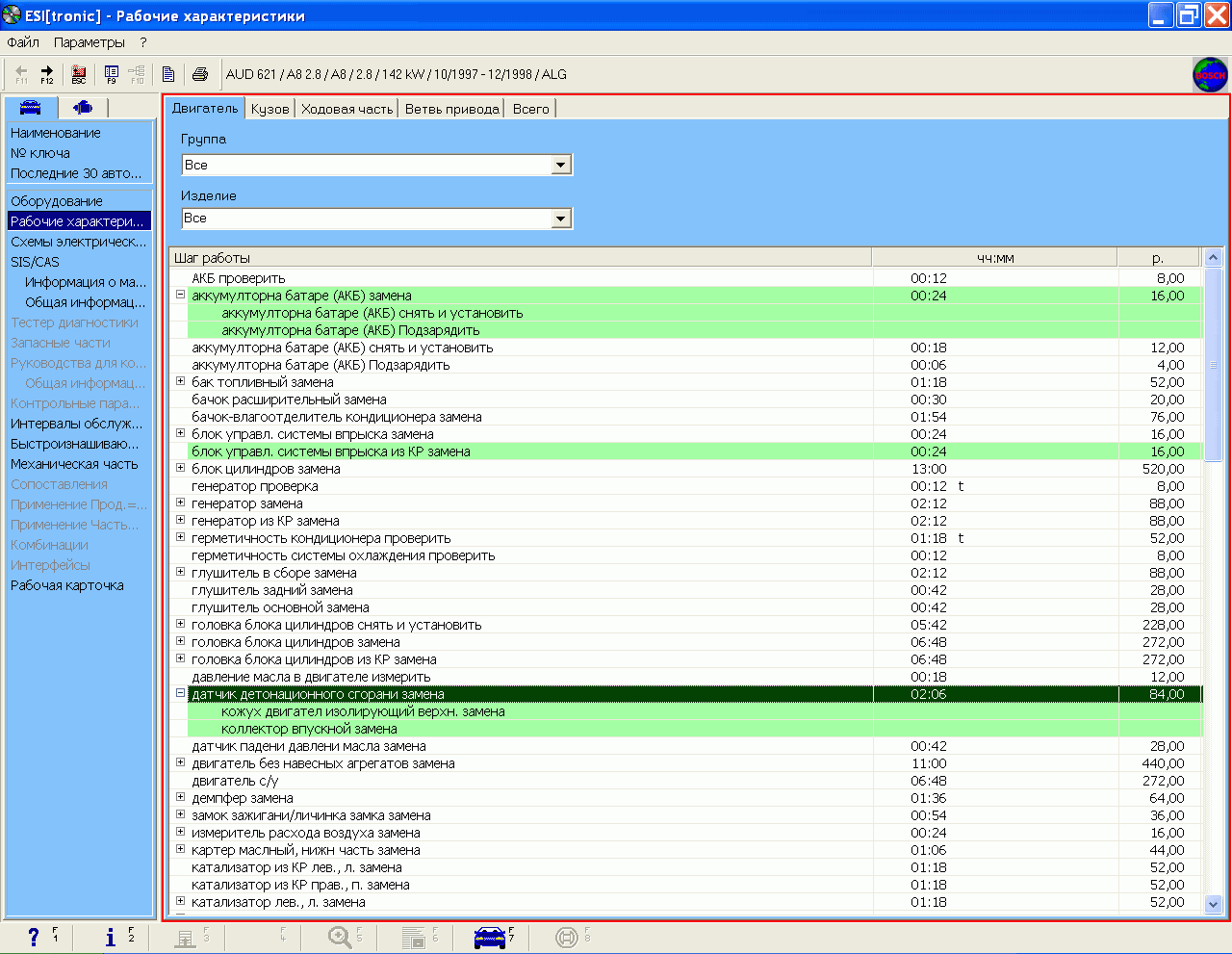This screenshot has height=954, width=1232.
Task: Click the scrollbar down arrow
Action: point(1213,904)
